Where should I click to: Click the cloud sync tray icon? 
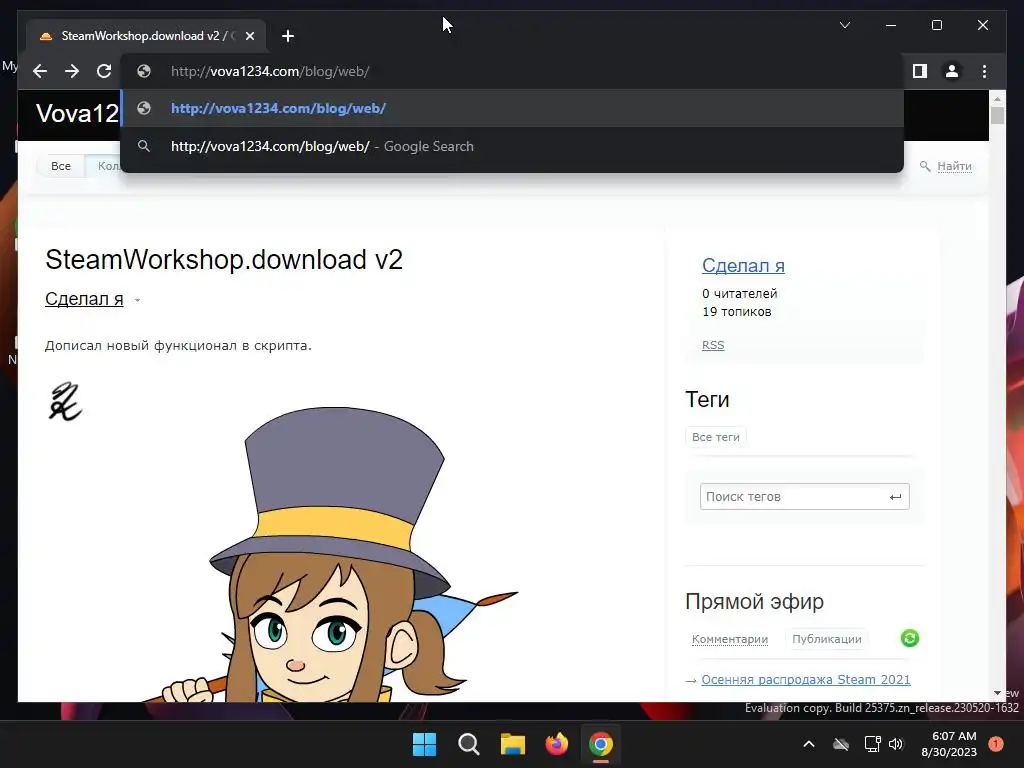point(841,744)
